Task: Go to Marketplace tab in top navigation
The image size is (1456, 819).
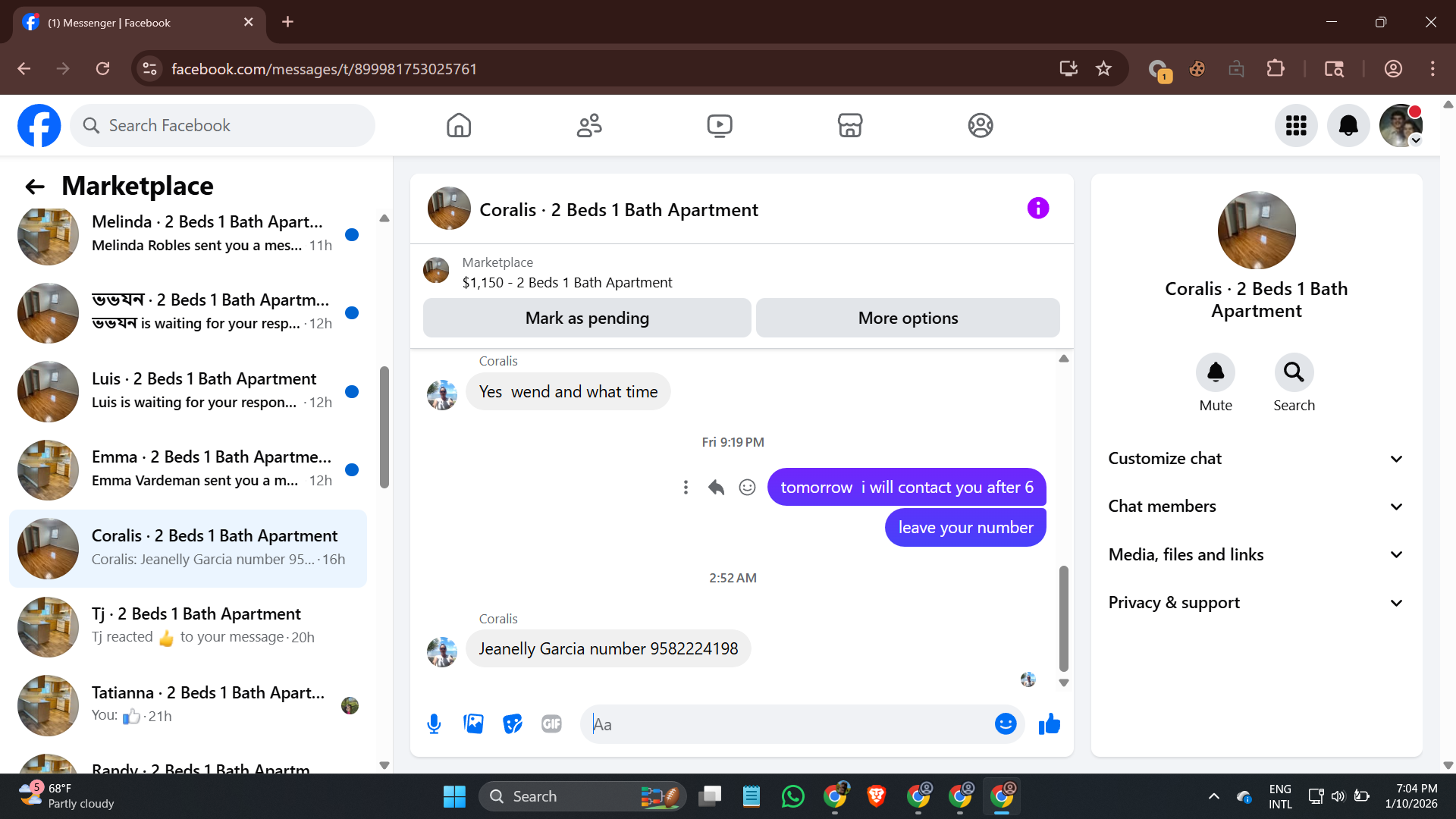Action: (x=850, y=126)
